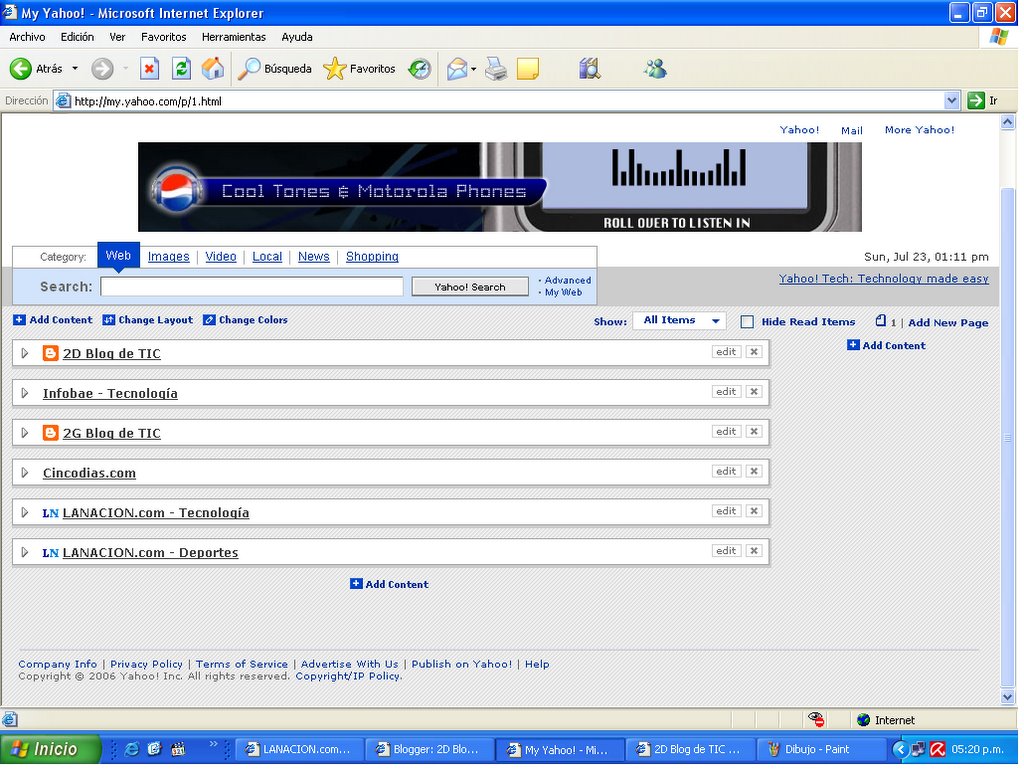Screen dimensions: 1024x773
Task: Click Add New Page link
Action: click(x=948, y=323)
